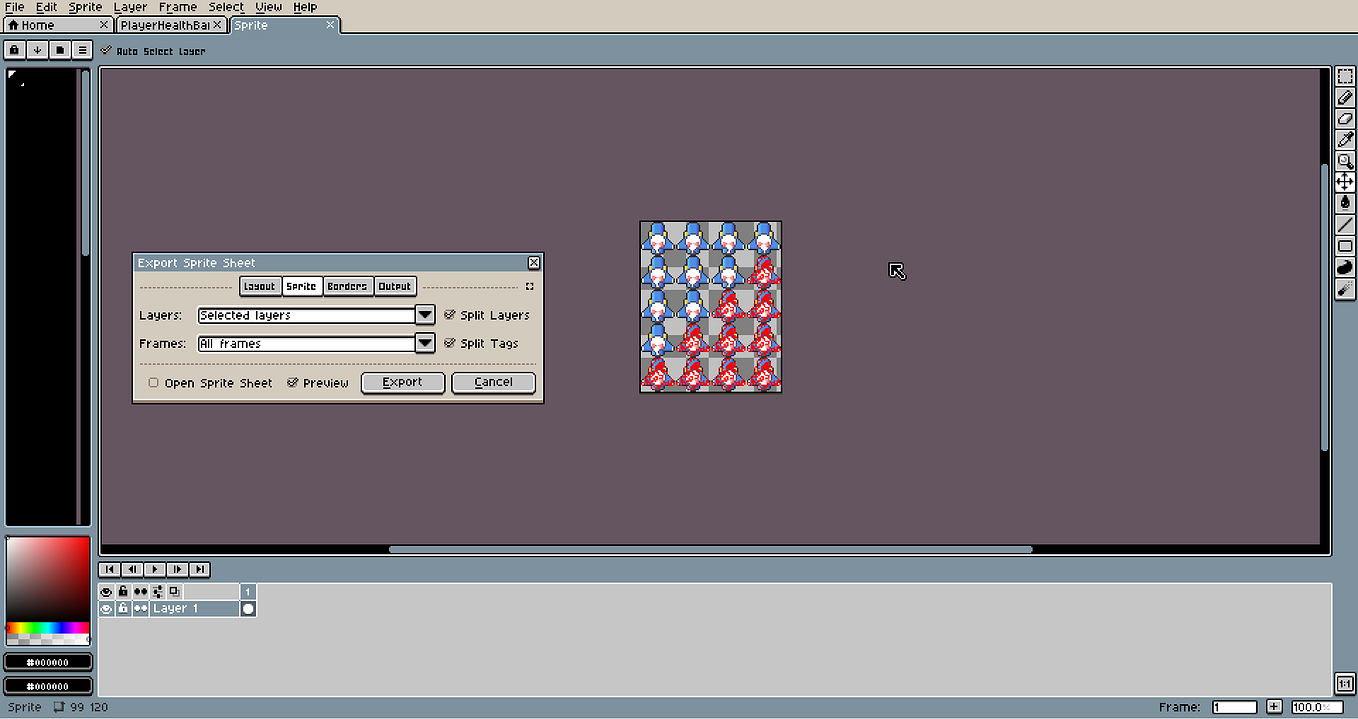1358x719 pixels.
Task: Select the Pencil tool
Action: (x=1345, y=97)
